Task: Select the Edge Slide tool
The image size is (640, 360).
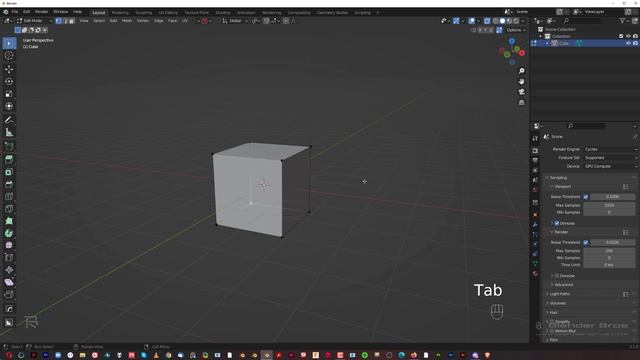Action: pyautogui.click(x=9, y=258)
